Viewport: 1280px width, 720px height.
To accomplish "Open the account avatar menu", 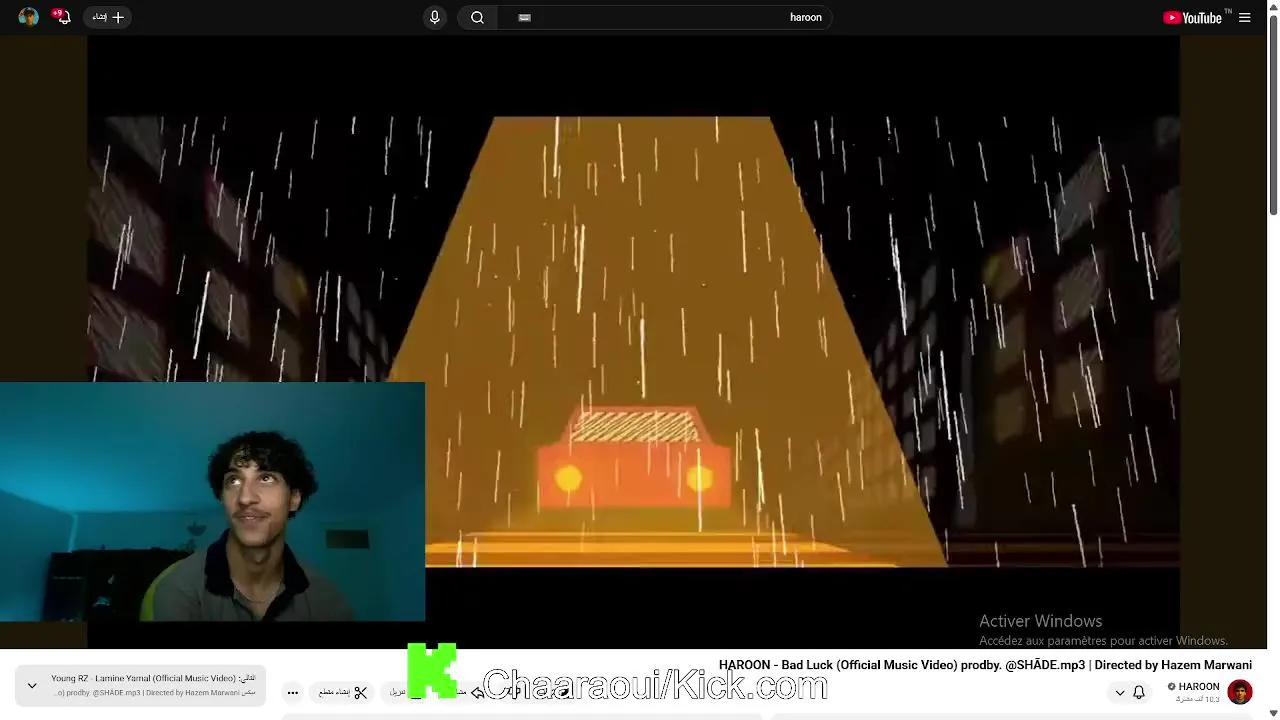I will point(28,17).
